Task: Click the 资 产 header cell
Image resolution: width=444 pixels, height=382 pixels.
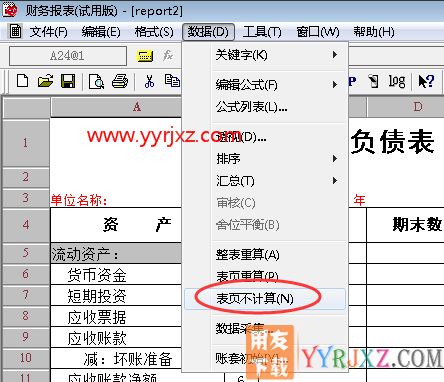Action: [116, 225]
